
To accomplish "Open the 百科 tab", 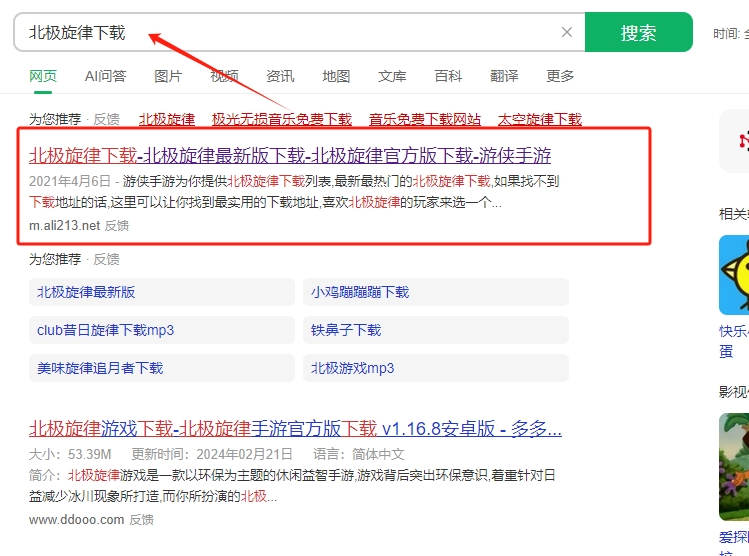I will coord(448,76).
